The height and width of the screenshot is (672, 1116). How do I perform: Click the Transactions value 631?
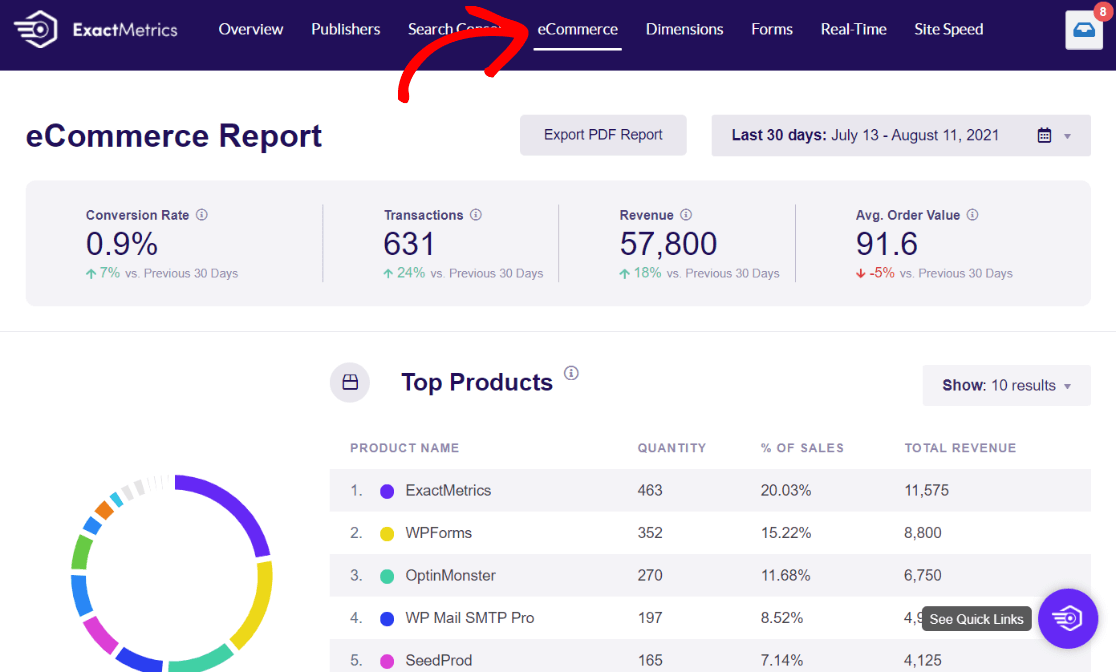tap(409, 244)
